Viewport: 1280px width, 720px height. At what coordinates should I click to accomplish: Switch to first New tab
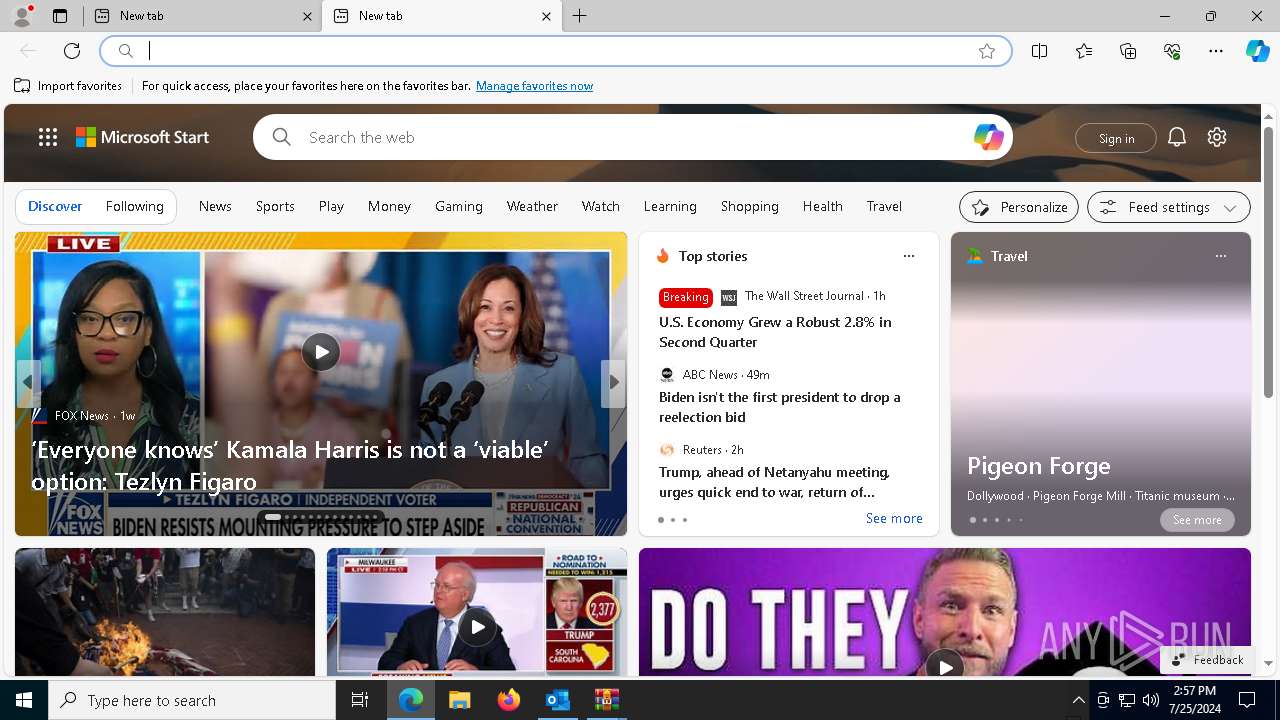pyautogui.click(x=202, y=16)
